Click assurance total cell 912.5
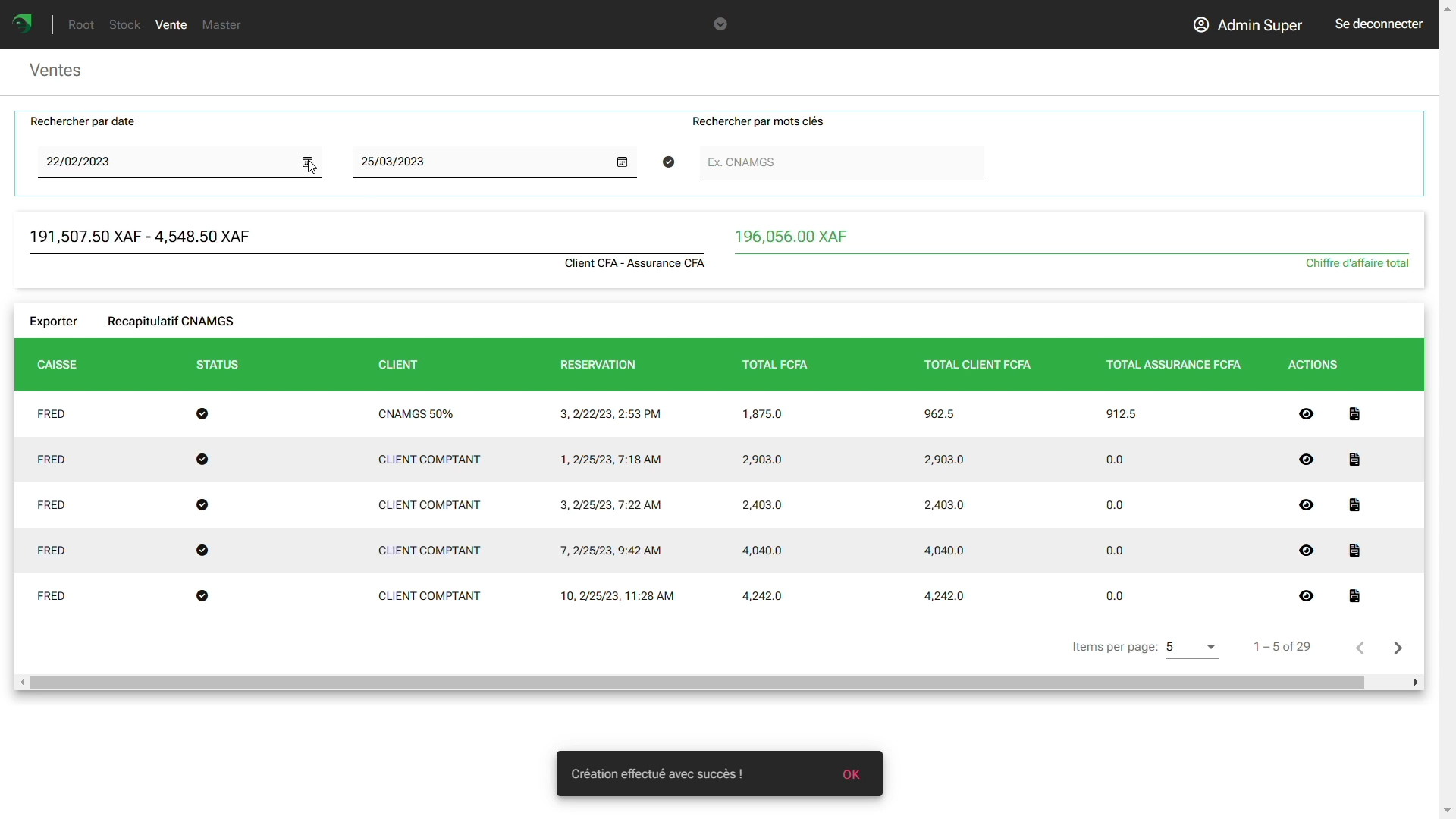 pos(1121,414)
